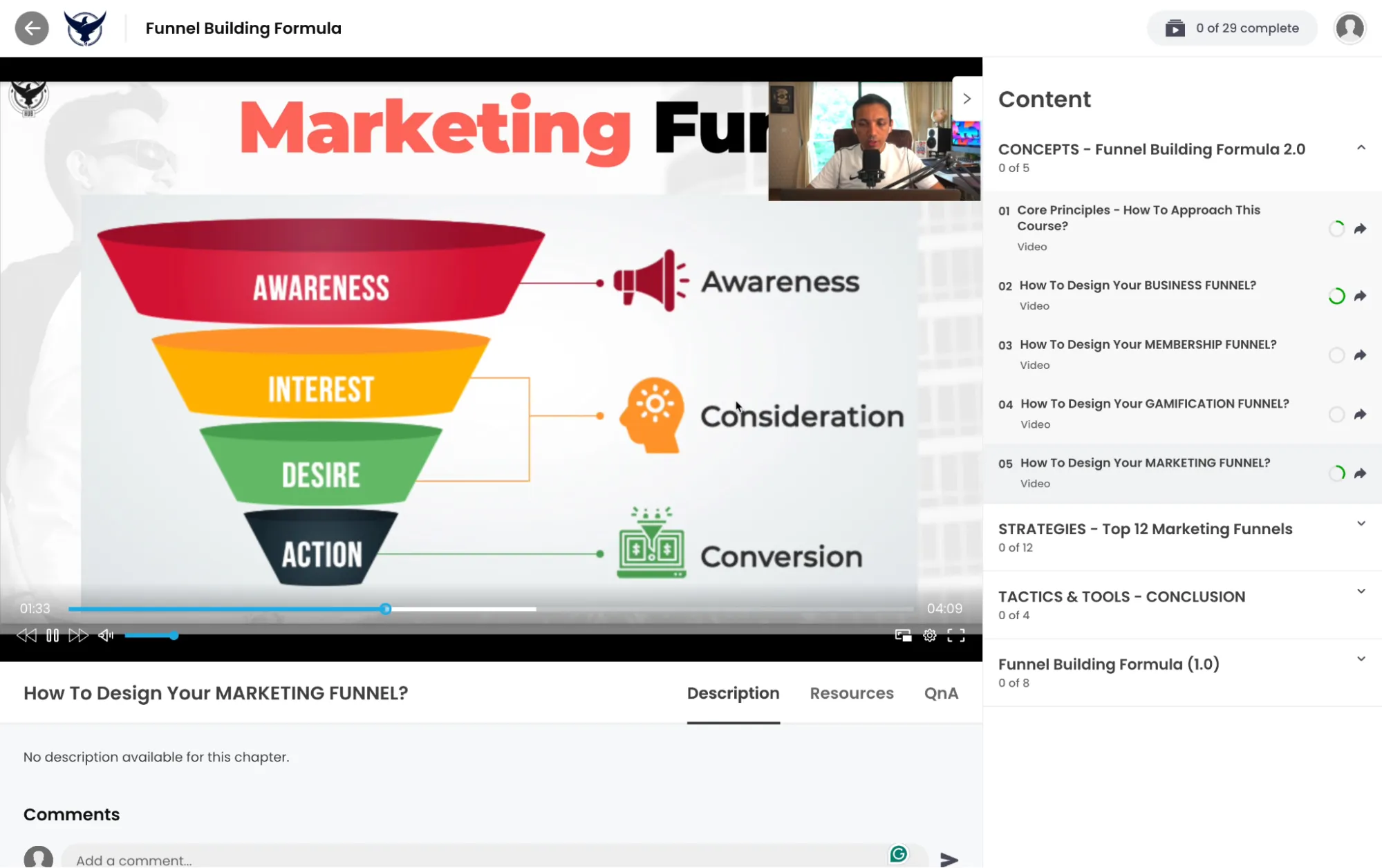
Task: Expand the TACTICS & TOOLS CONCLUSION section
Action: pyautogui.click(x=1361, y=591)
